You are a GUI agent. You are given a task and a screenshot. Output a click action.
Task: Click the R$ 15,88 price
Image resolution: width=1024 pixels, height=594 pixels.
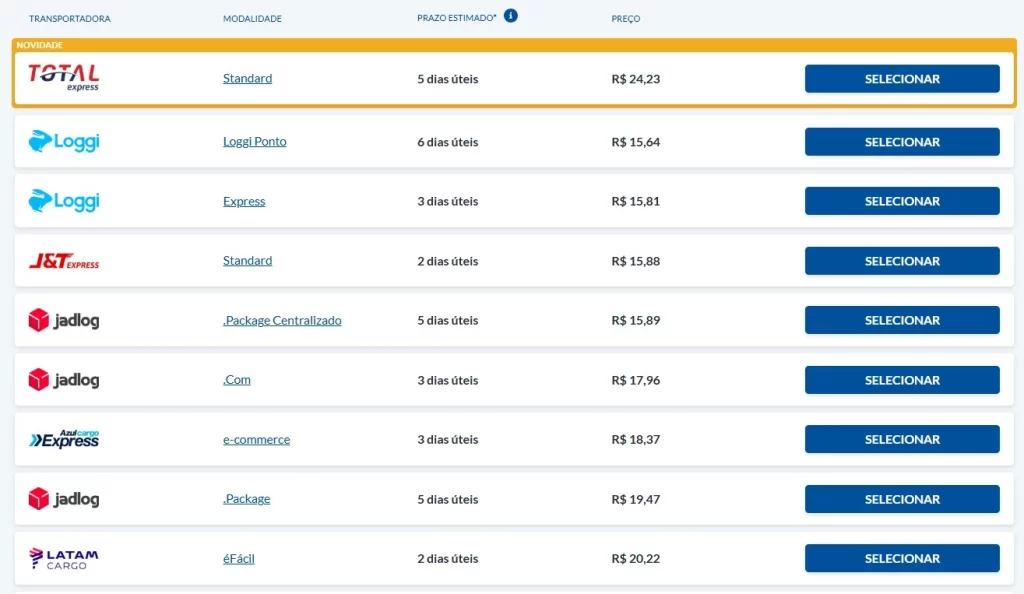pos(635,261)
